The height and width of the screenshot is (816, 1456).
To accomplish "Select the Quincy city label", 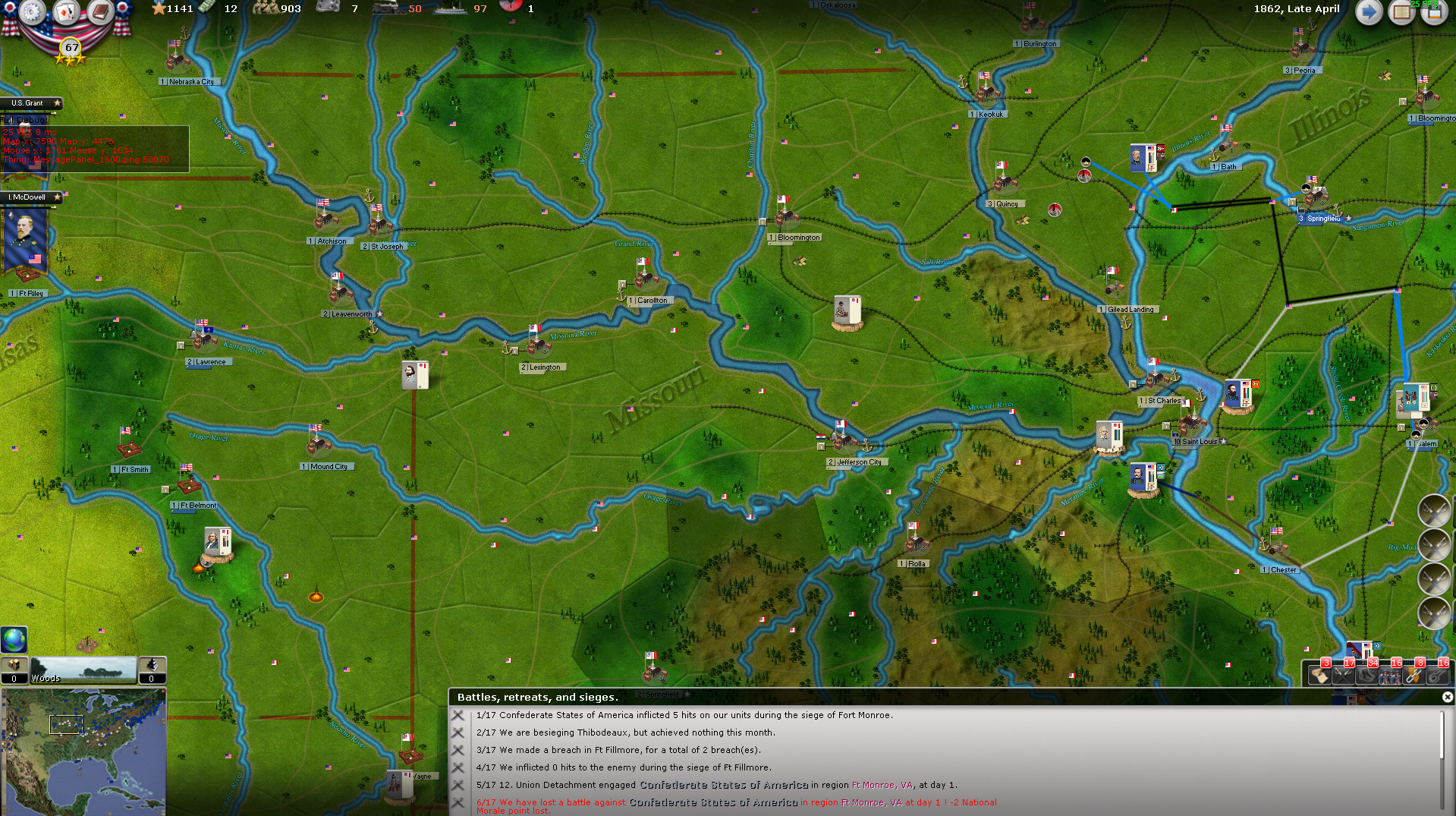I will [1005, 204].
